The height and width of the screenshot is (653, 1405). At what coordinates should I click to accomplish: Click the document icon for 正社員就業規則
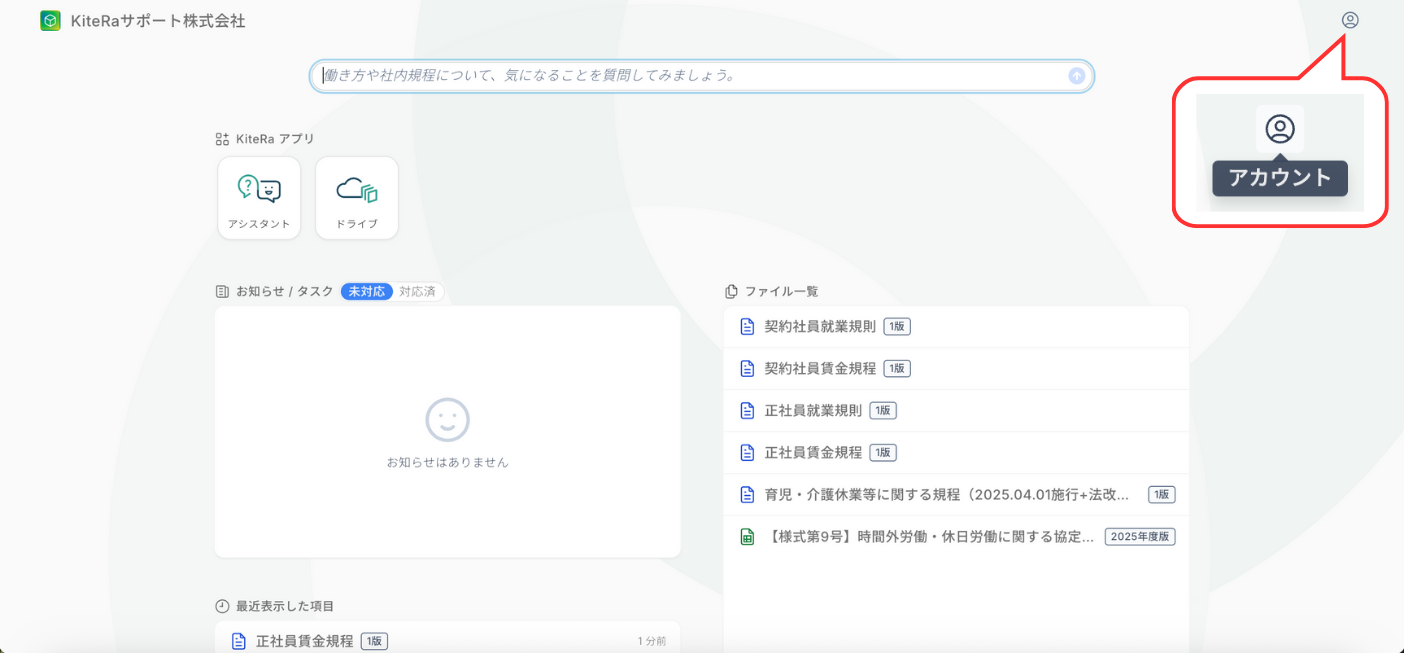(747, 410)
